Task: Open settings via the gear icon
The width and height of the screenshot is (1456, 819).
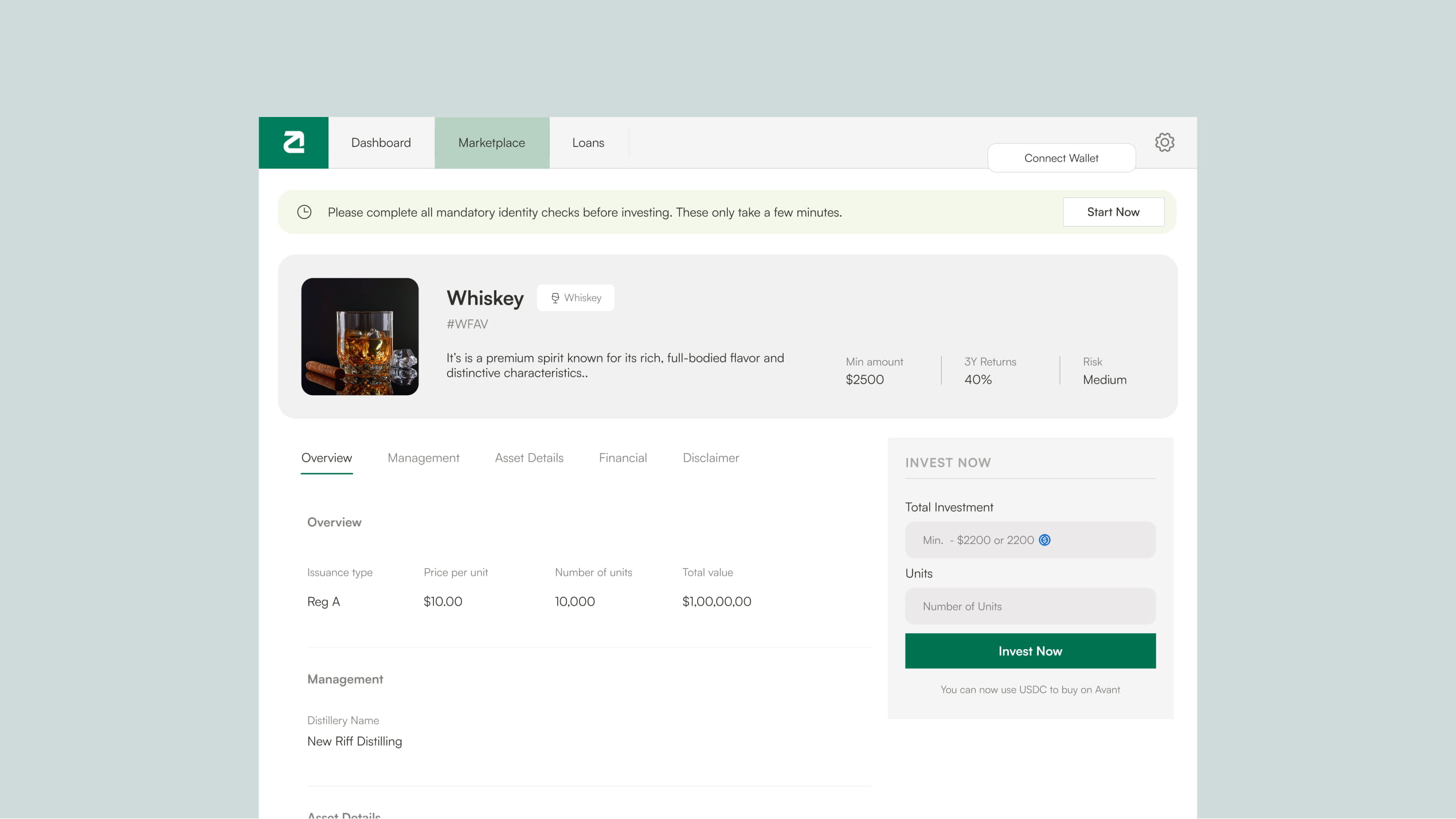Action: point(1164,142)
